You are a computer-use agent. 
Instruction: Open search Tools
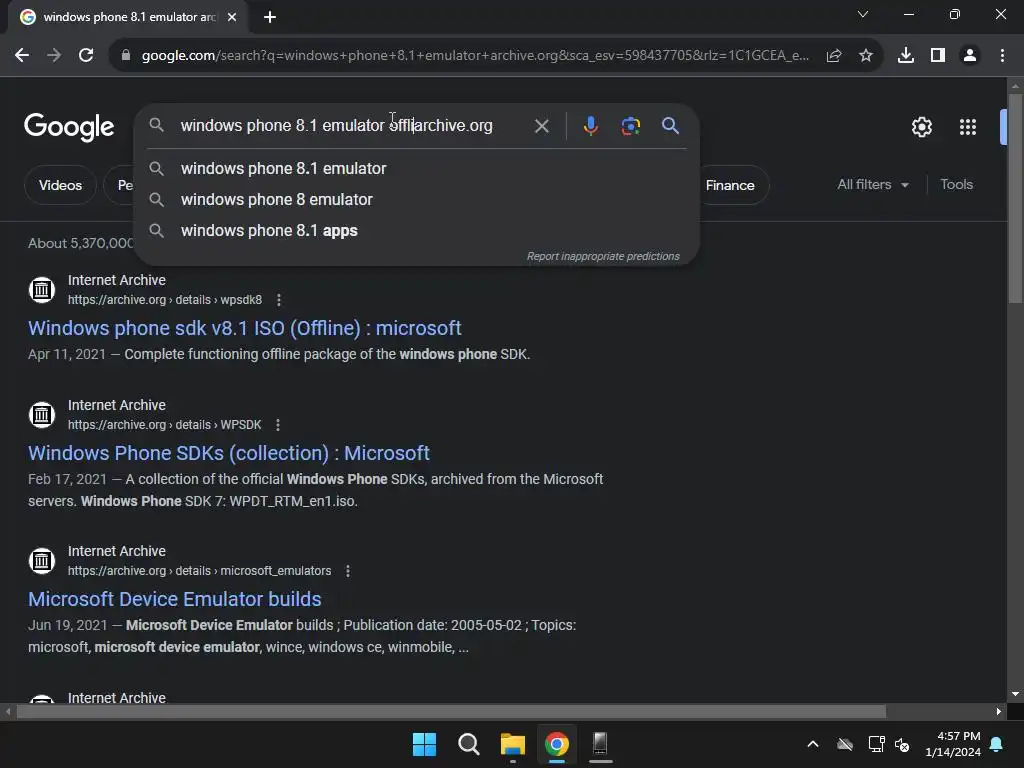956,185
